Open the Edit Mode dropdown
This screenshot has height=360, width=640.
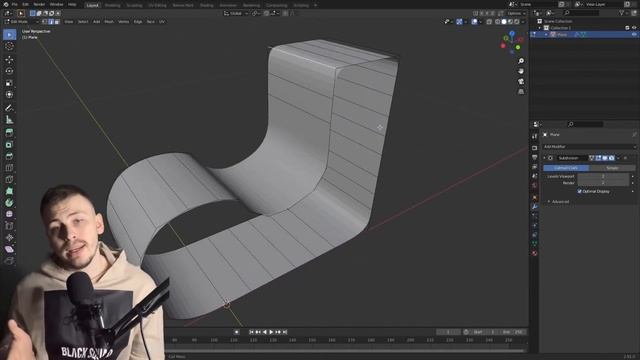coord(21,22)
